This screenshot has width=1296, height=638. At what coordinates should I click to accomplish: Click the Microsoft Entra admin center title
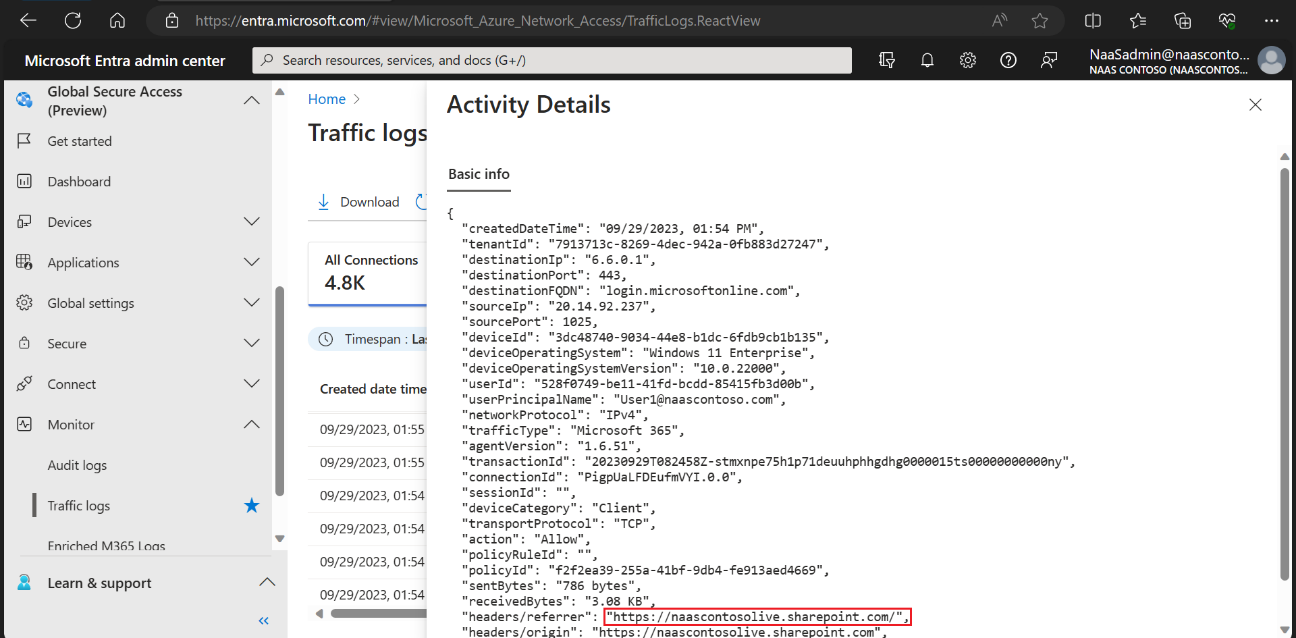click(x=125, y=60)
